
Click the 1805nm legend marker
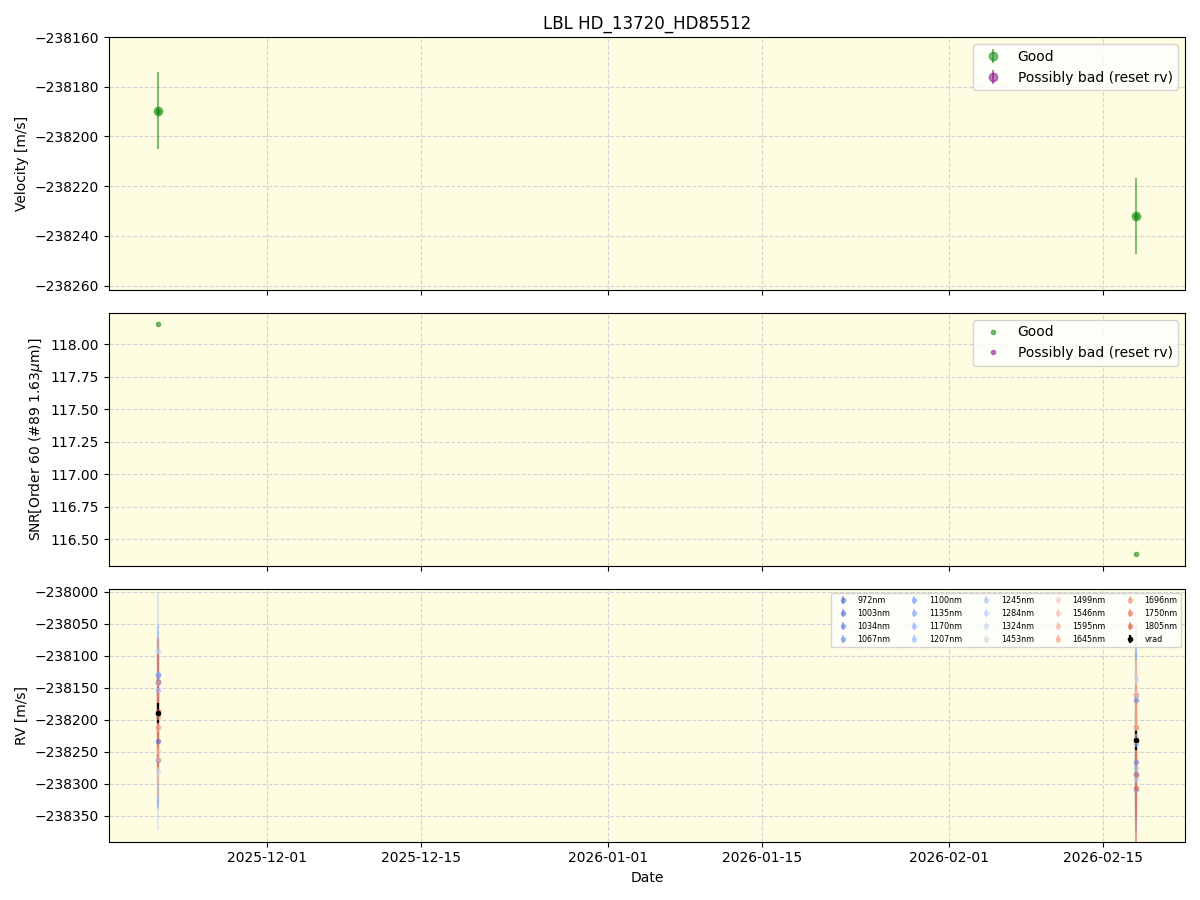click(x=1130, y=626)
